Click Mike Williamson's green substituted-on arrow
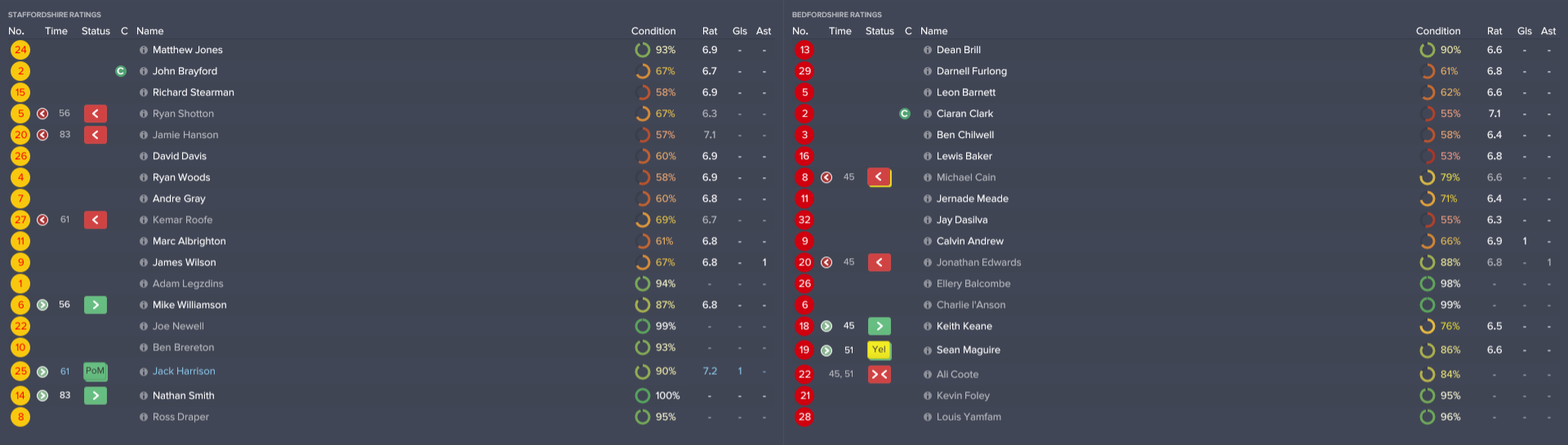Screen dimensions: 1568x445 [96, 305]
